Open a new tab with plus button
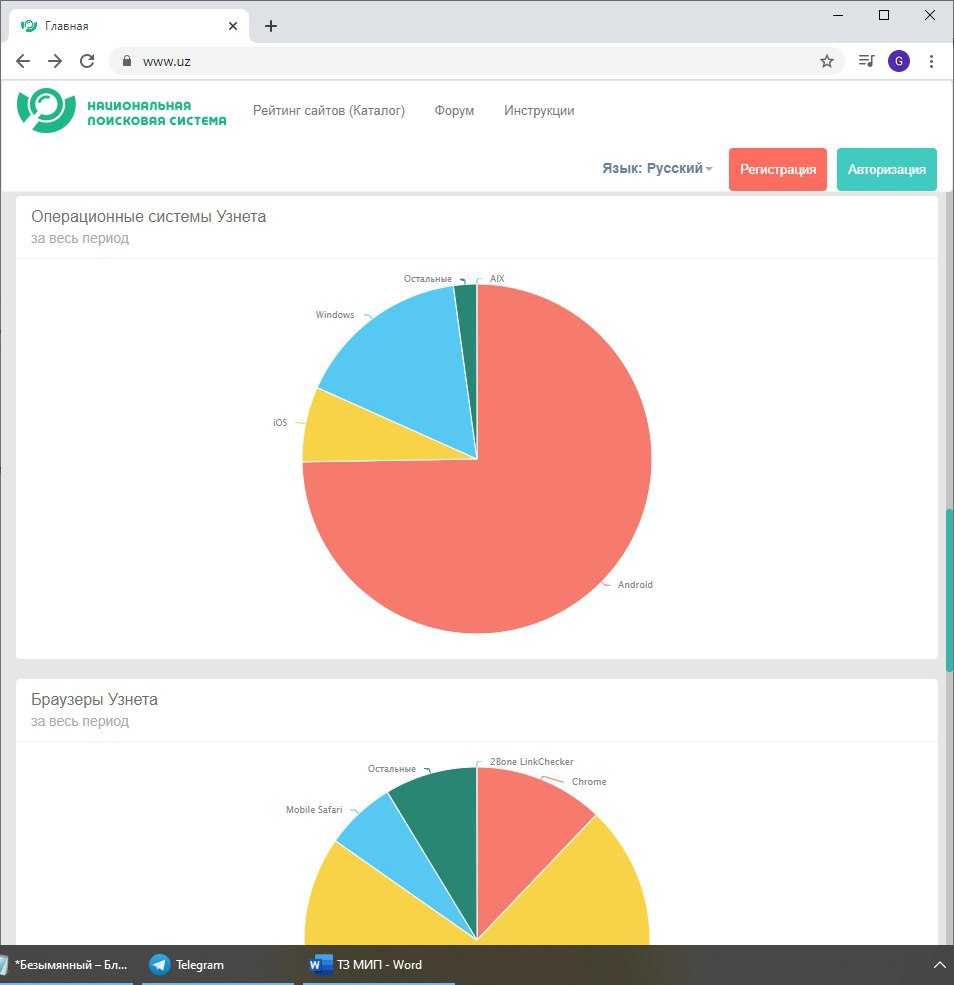The image size is (954, 985). coord(271,26)
